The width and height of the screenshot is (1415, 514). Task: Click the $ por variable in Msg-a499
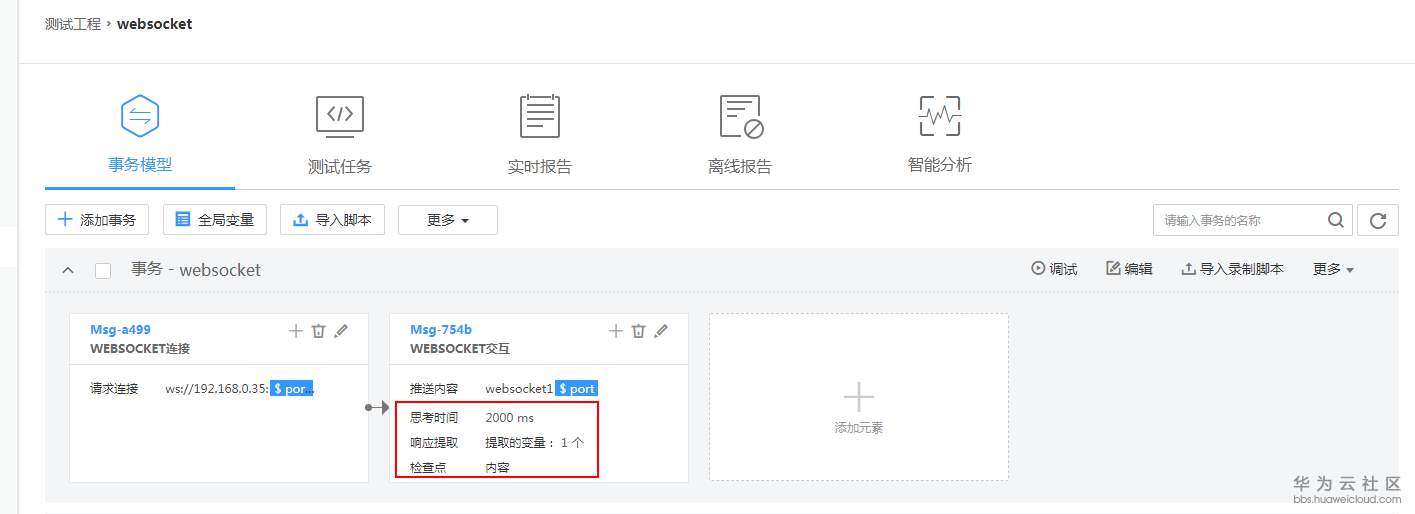[292, 389]
